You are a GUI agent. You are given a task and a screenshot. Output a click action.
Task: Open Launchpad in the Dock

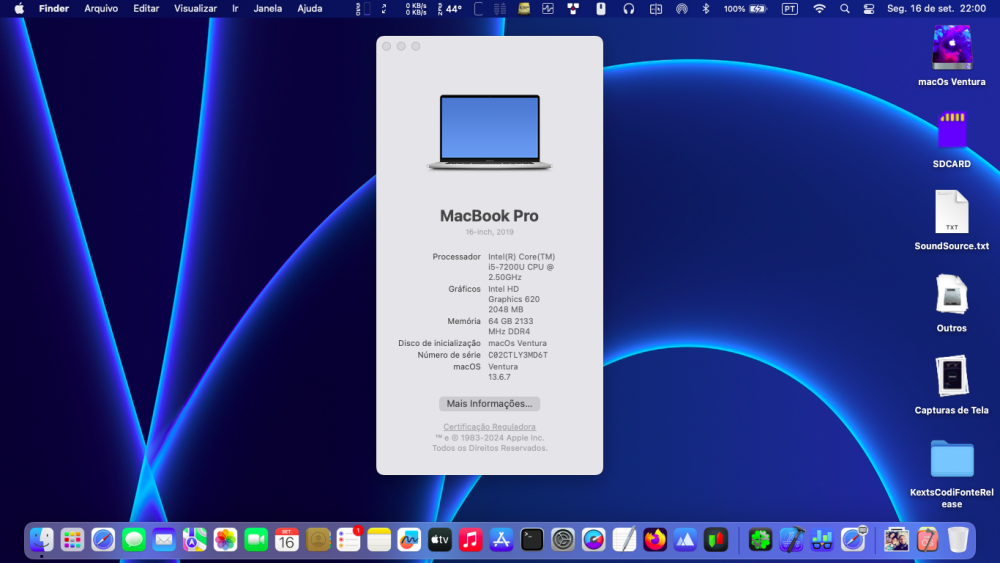coord(72,540)
